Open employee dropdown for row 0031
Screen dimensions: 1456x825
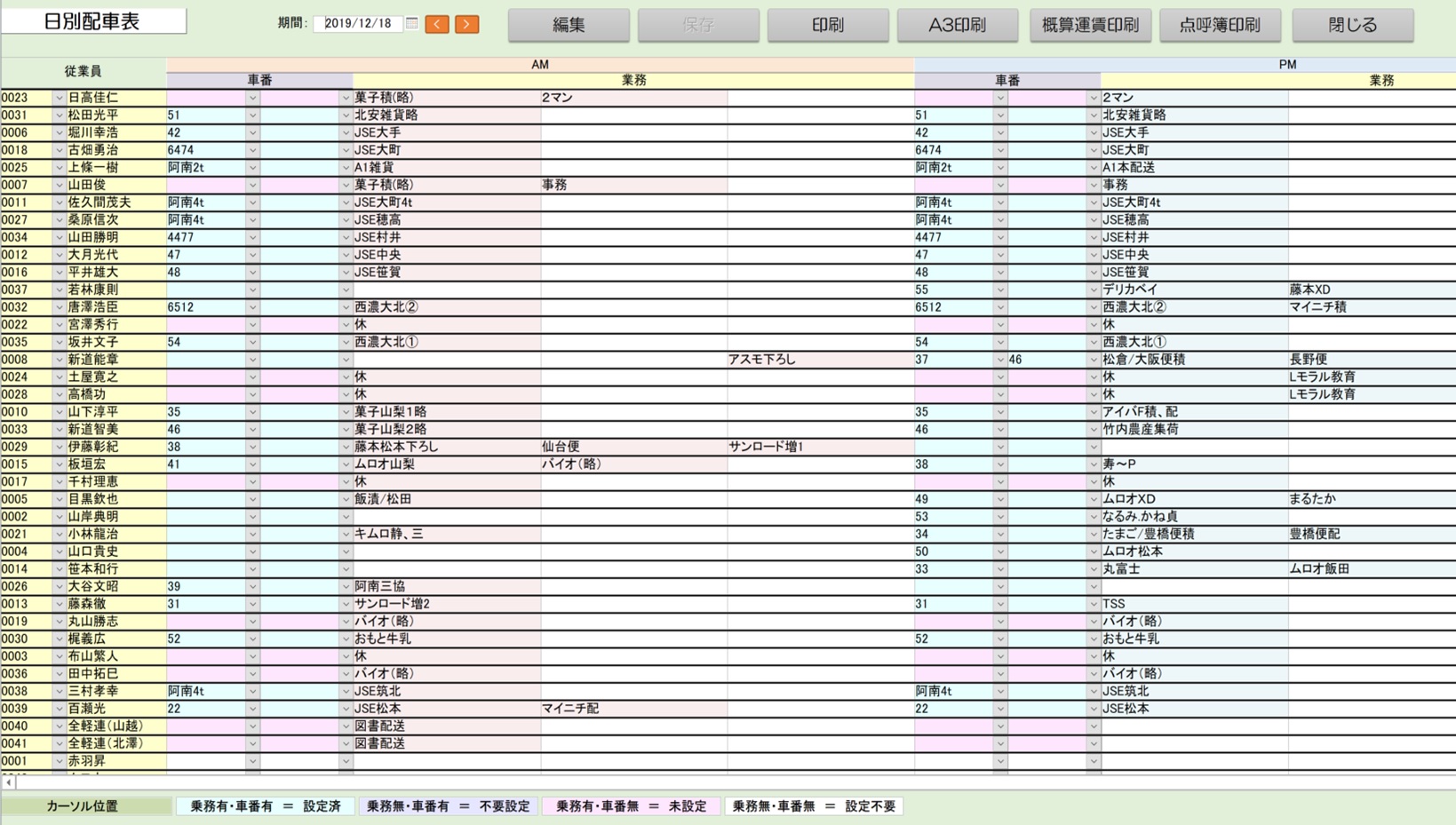coord(59,115)
